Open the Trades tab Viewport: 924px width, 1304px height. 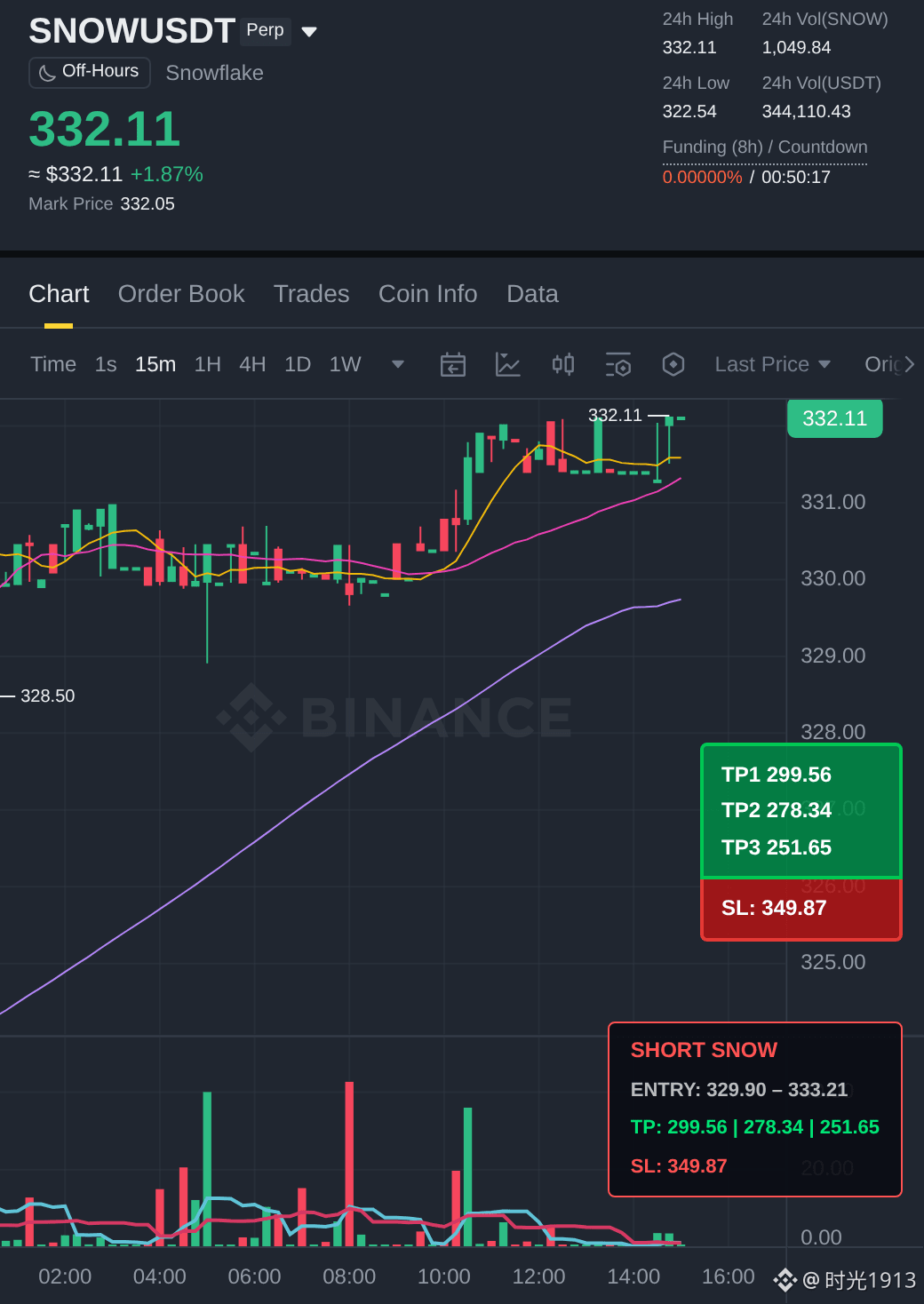click(x=312, y=294)
